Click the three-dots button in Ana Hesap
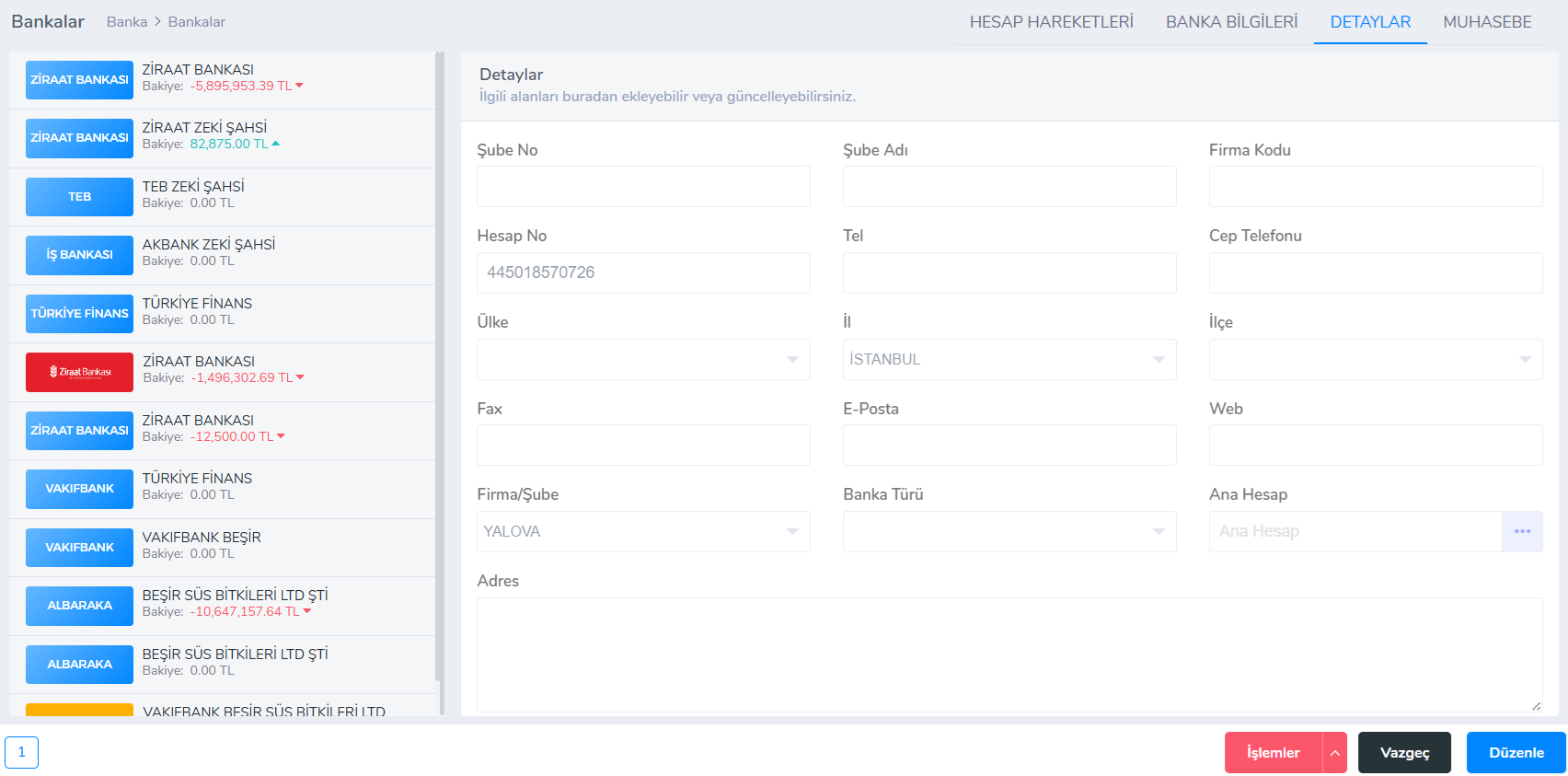The image size is (1568, 776). [1522, 531]
